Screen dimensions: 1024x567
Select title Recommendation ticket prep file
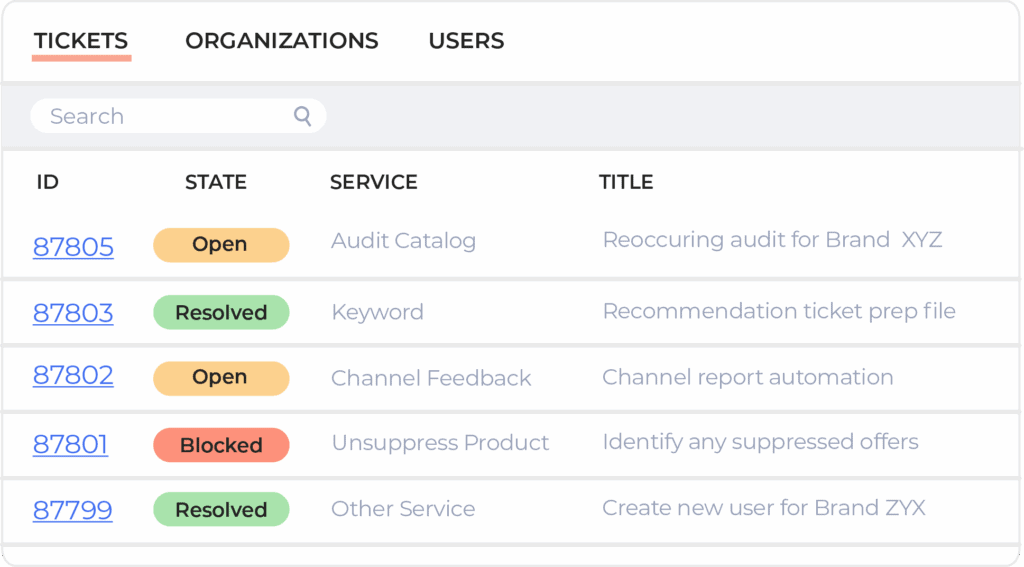pos(779,312)
